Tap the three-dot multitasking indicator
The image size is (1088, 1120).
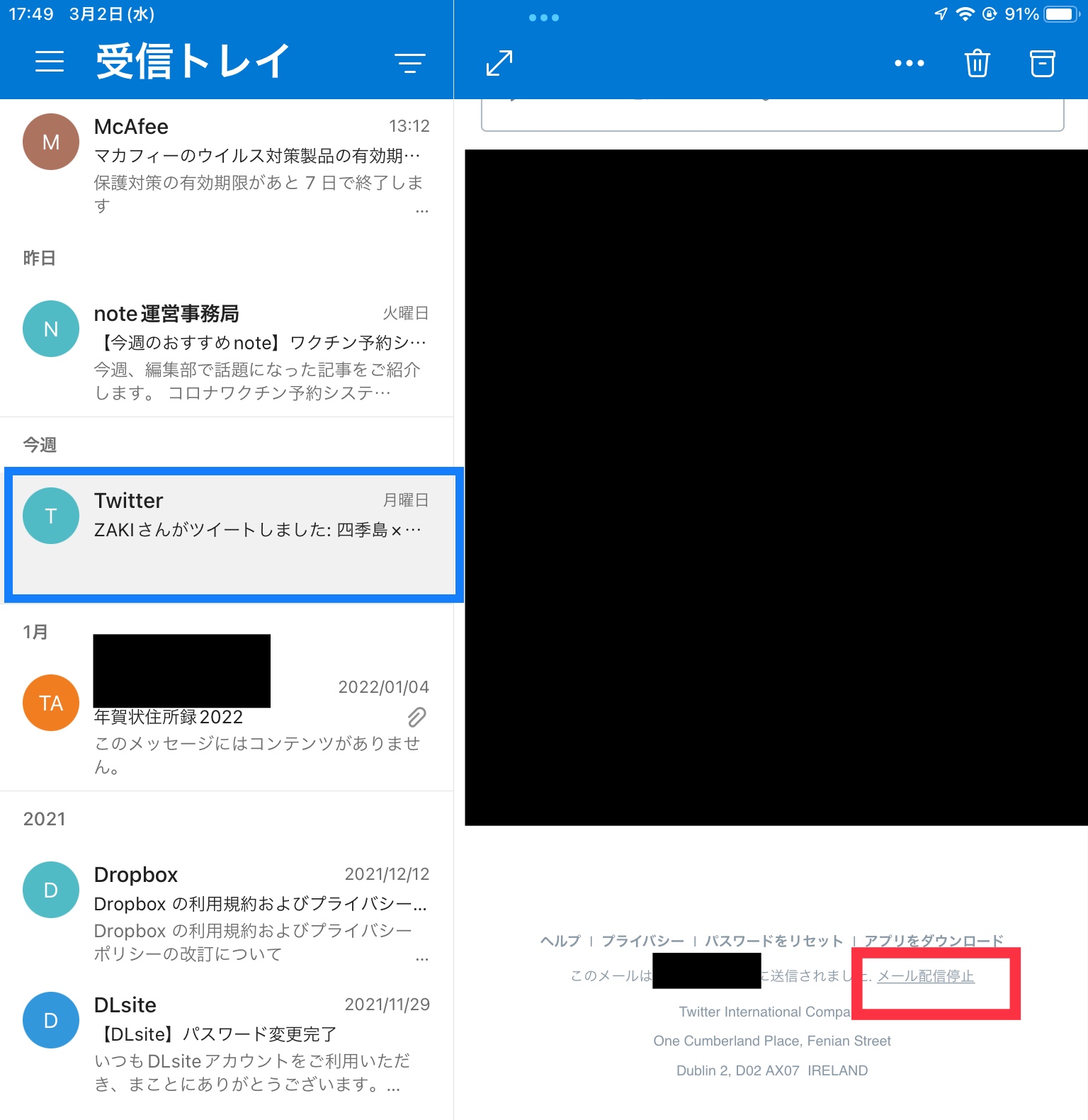[x=544, y=18]
